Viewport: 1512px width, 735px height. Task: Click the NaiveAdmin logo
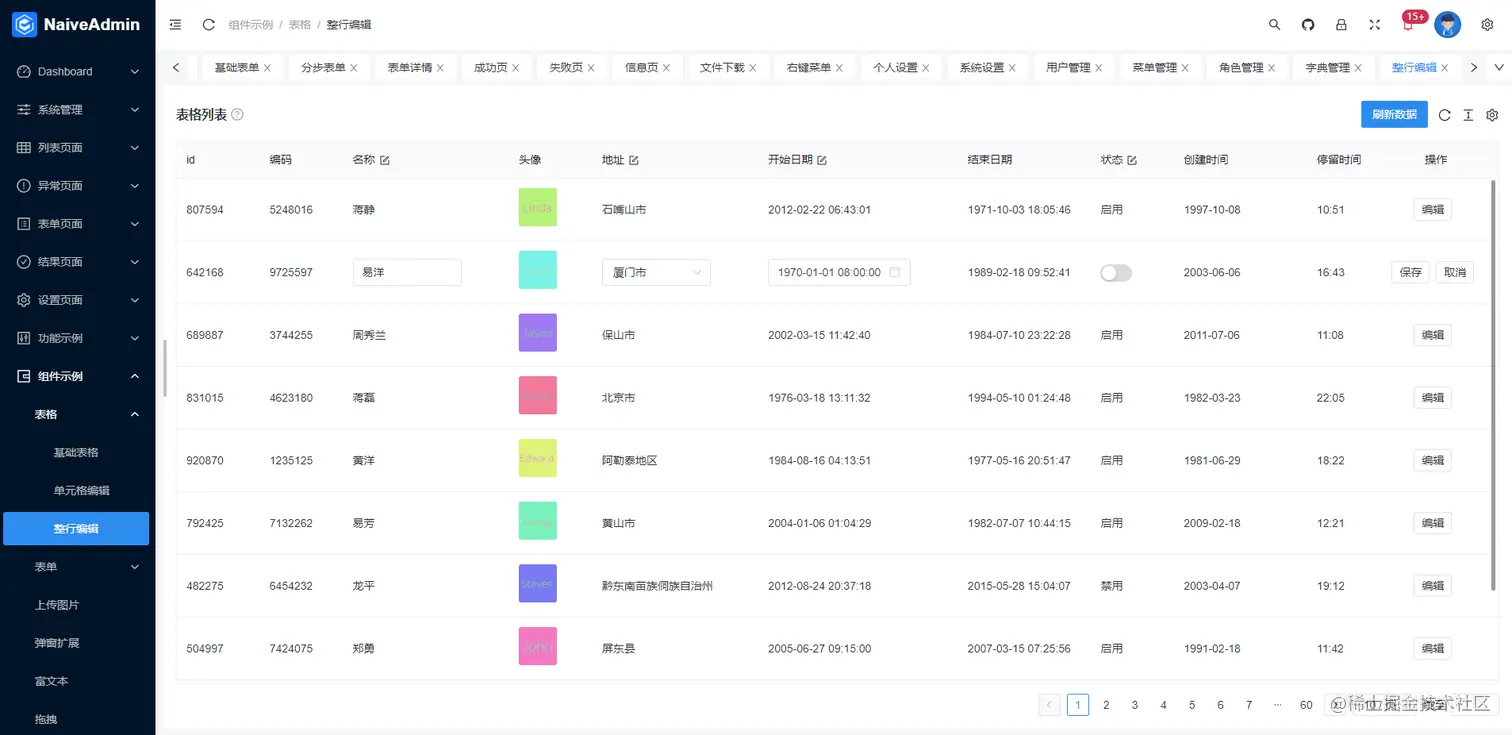click(77, 24)
